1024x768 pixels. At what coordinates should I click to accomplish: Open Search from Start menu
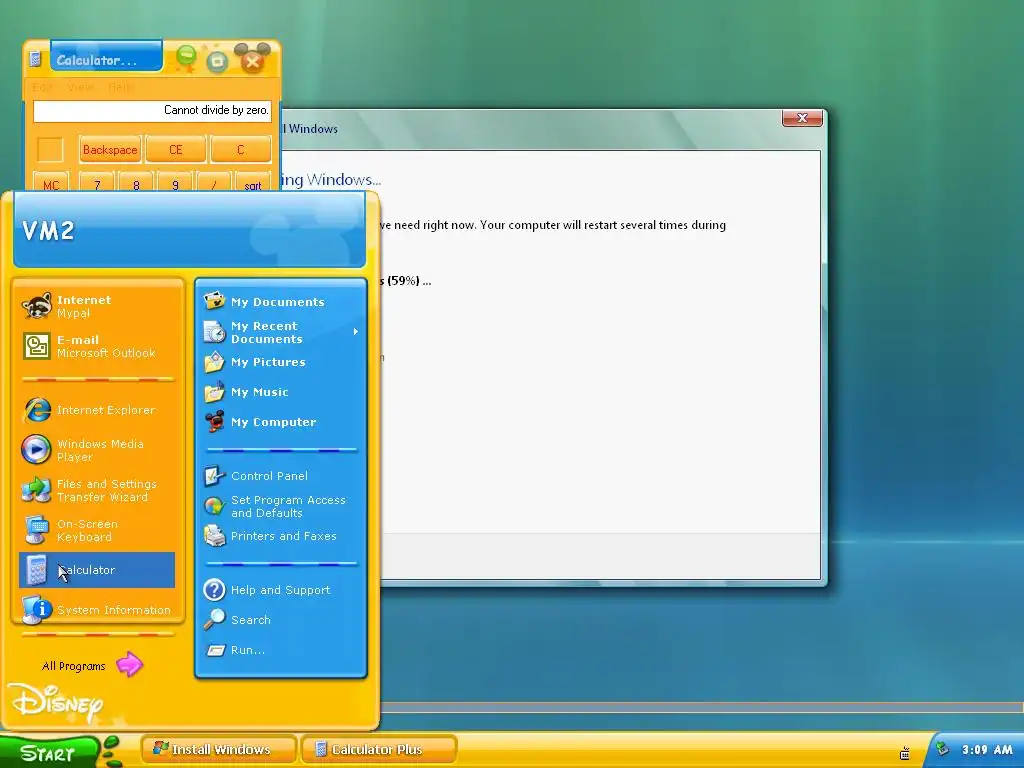pyautogui.click(x=281, y=620)
